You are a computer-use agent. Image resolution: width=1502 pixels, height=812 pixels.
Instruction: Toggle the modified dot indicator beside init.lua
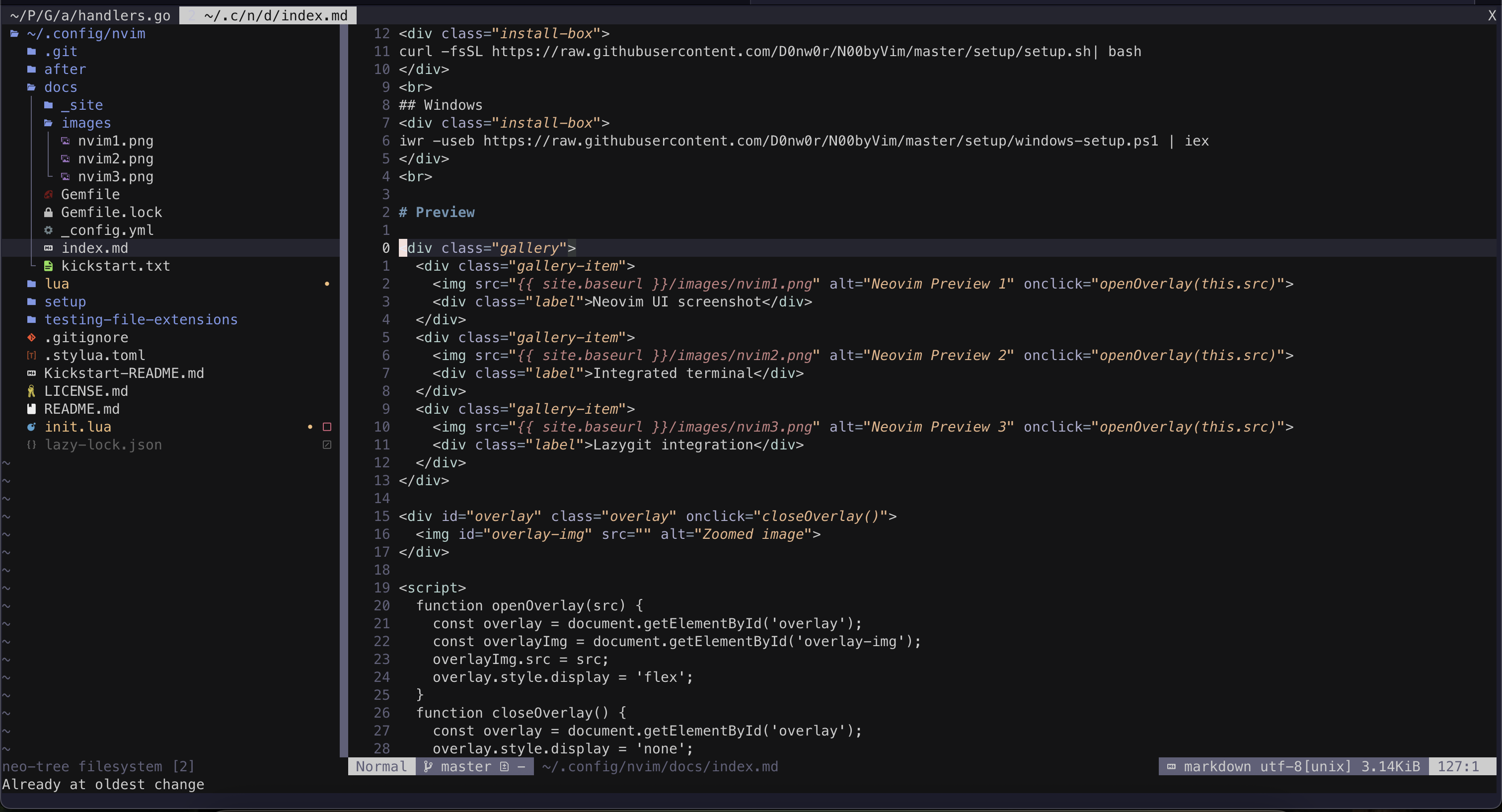310,427
